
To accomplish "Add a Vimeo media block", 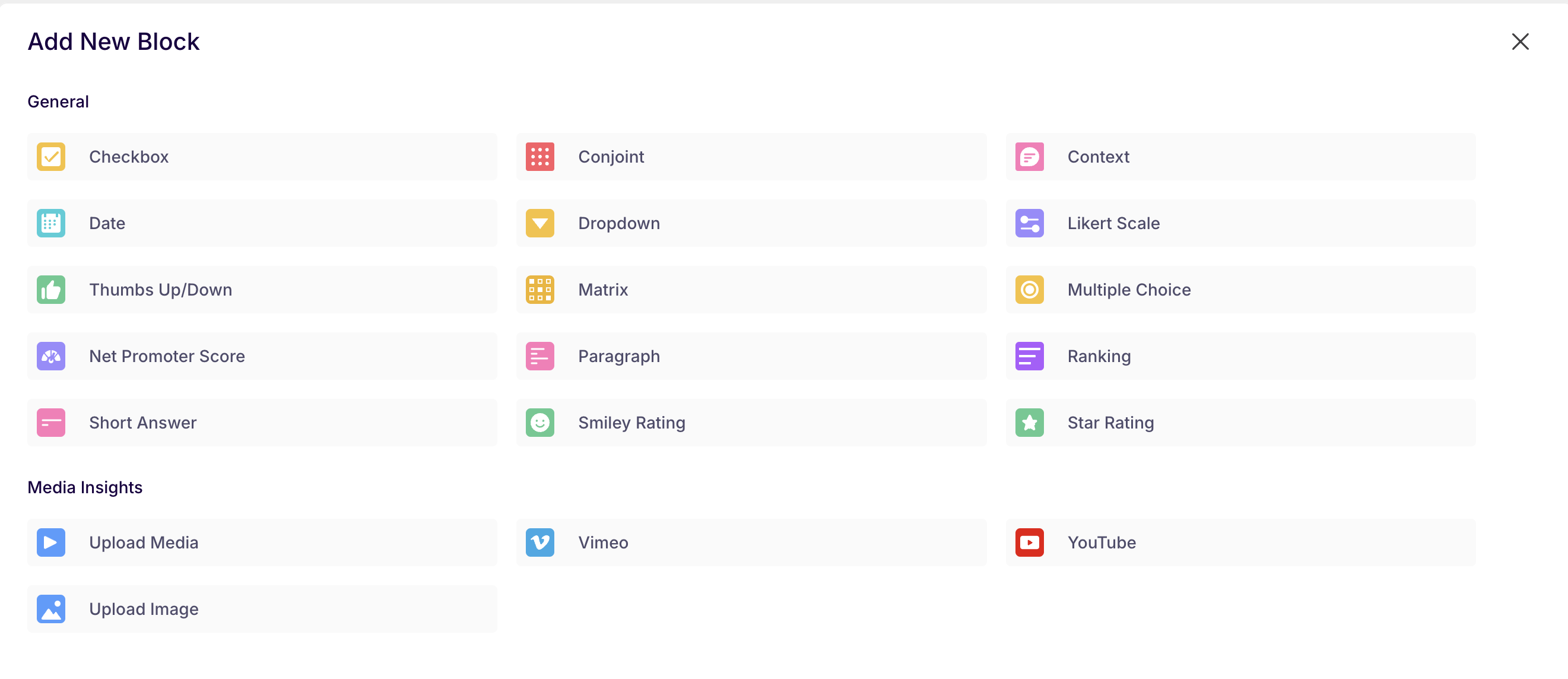I will pos(751,542).
